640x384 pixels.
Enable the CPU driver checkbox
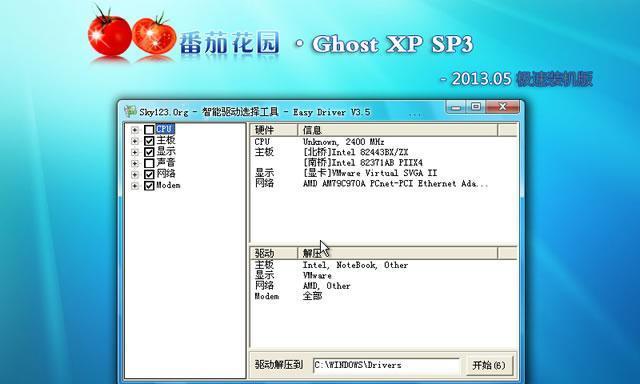click(x=149, y=130)
